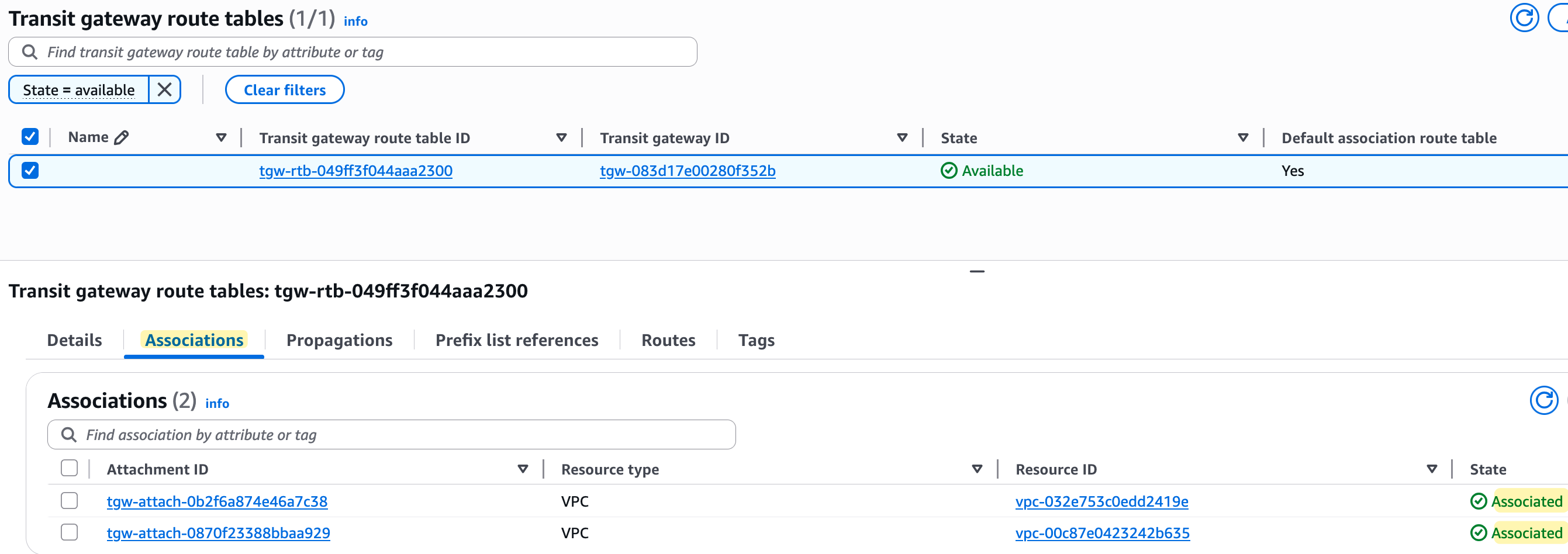The width and height of the screenshot is (1568, 554).
Task: Switch to the Propagations tab
Action: (x=339, y=340)
